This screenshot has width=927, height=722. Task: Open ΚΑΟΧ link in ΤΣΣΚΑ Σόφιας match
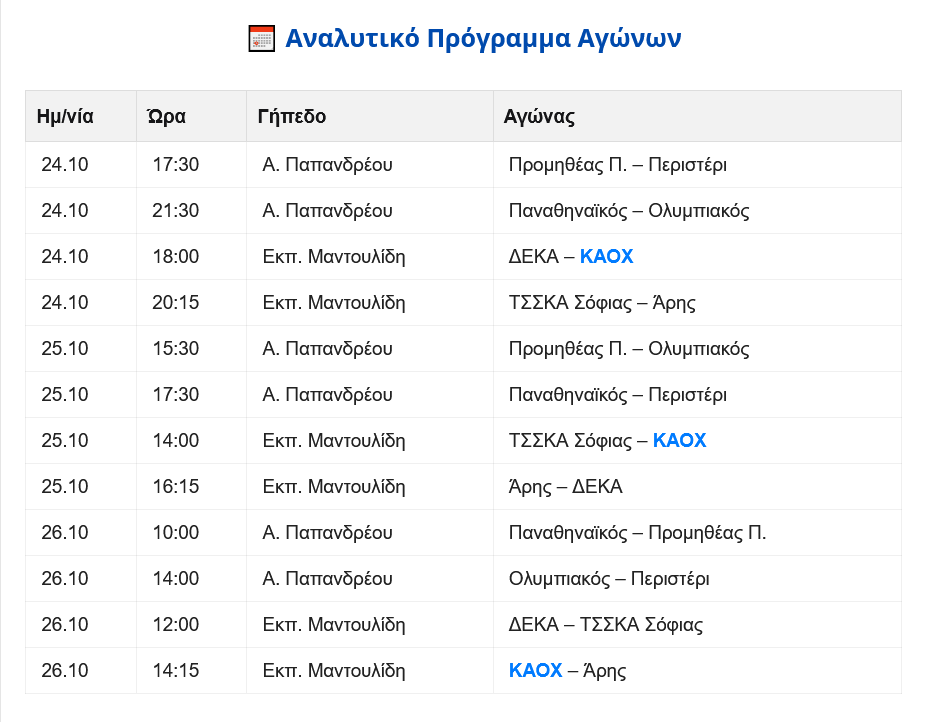pyautogui.click(x=679, y=441)
